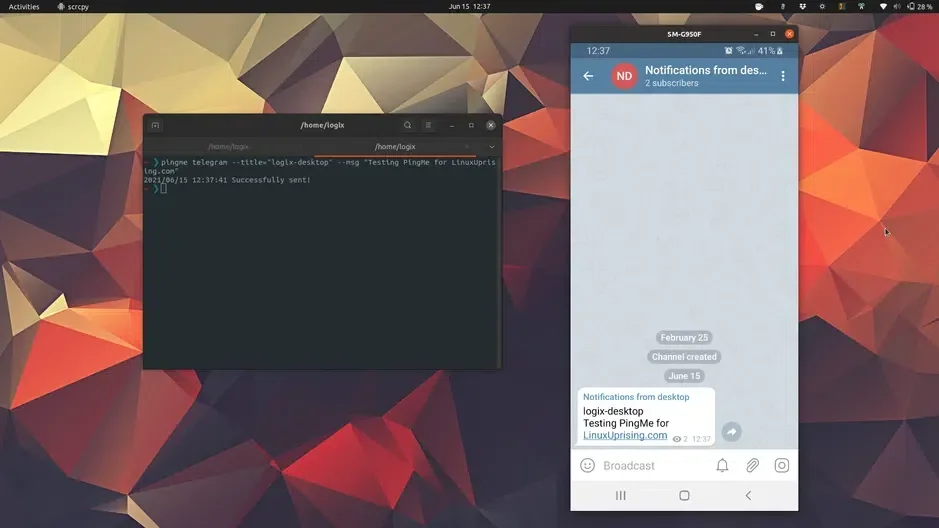The width and height of the screenshot is (939, 528).
Task: Open the Activities overview
Action: [x=24, y=7]
